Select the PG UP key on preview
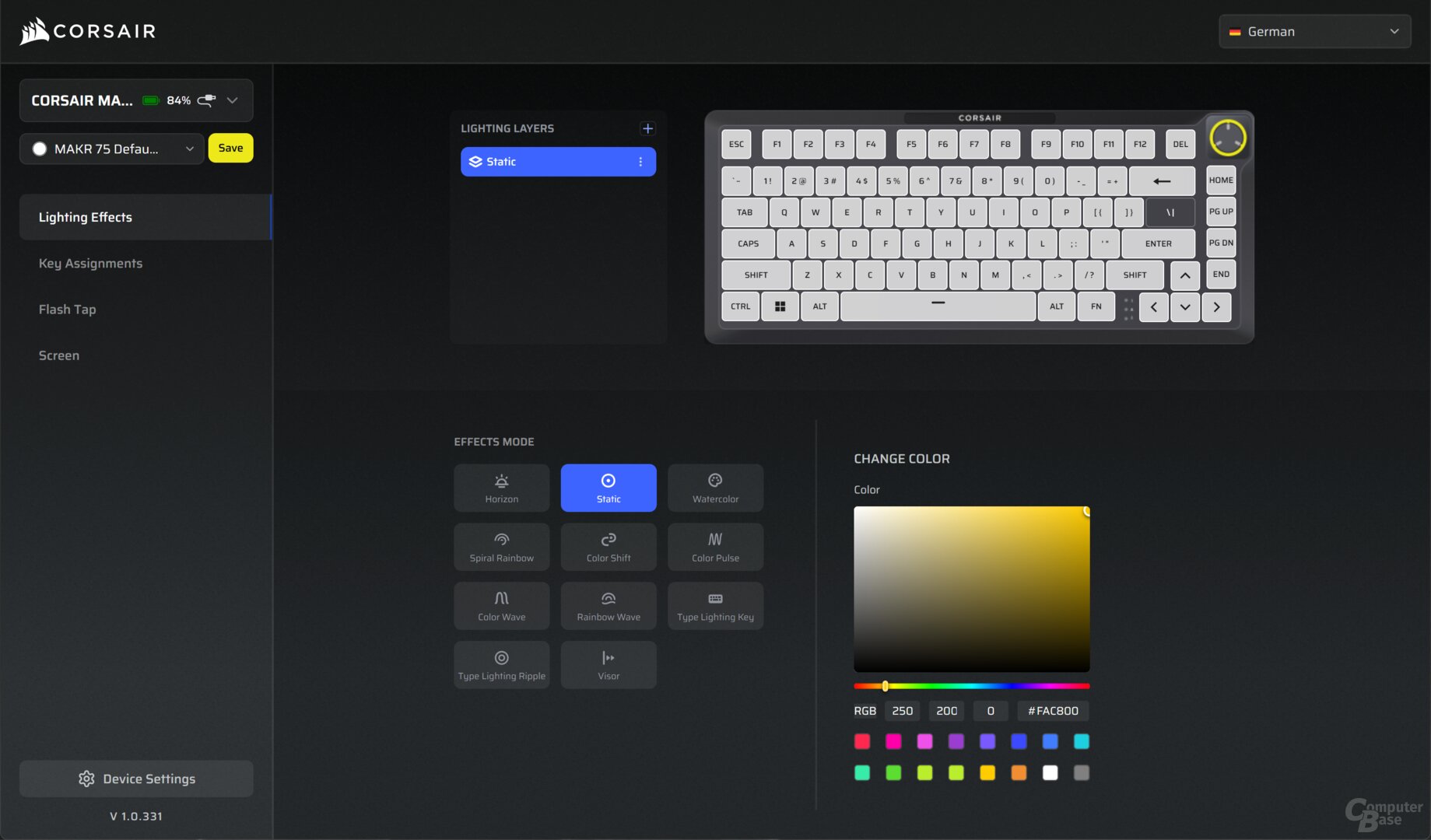 point(1221,212)
